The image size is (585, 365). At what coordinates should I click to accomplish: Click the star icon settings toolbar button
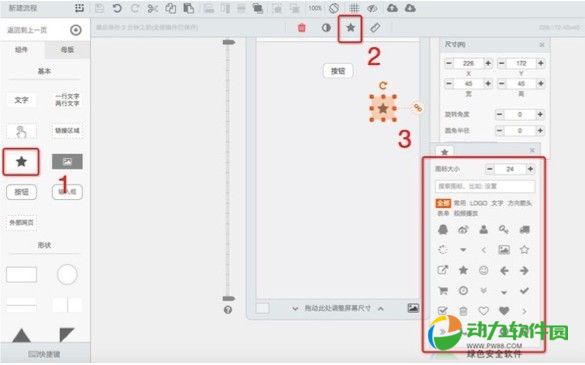click(x=350, y=27)
